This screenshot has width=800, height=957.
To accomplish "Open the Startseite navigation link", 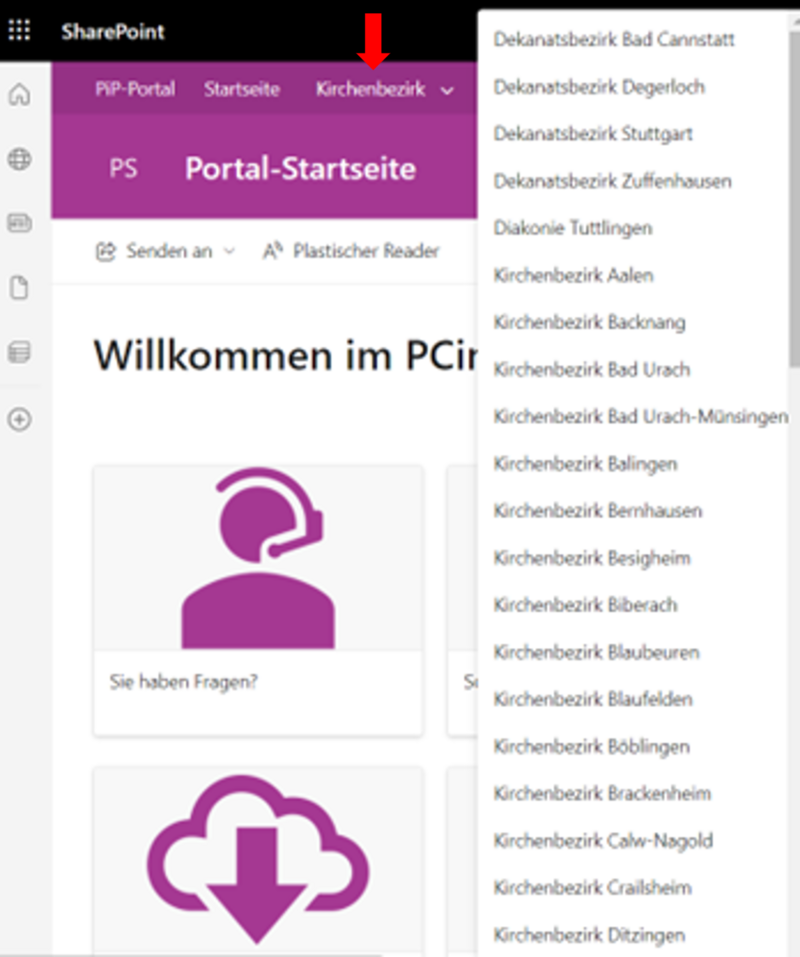I will pos(242,89).
